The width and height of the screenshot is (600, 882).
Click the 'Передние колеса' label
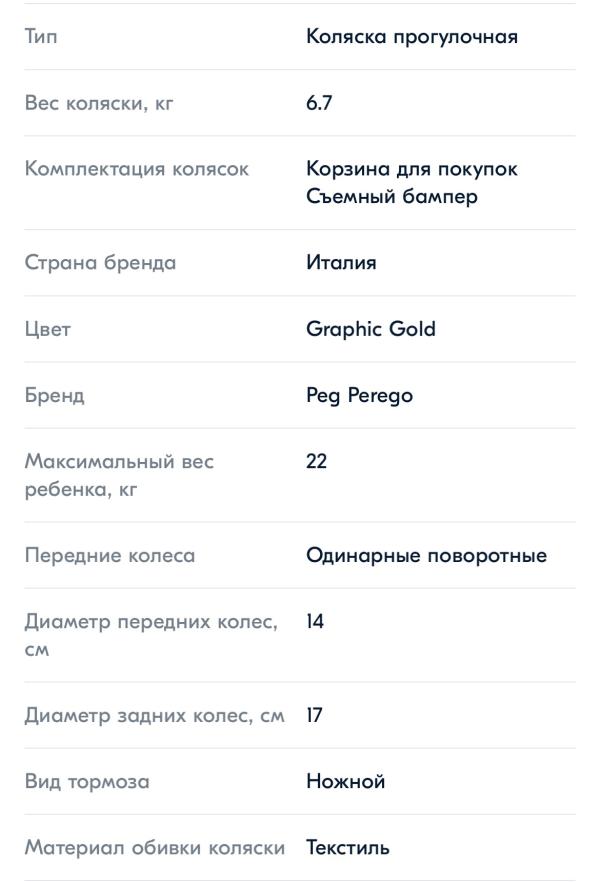click(110, 556)
